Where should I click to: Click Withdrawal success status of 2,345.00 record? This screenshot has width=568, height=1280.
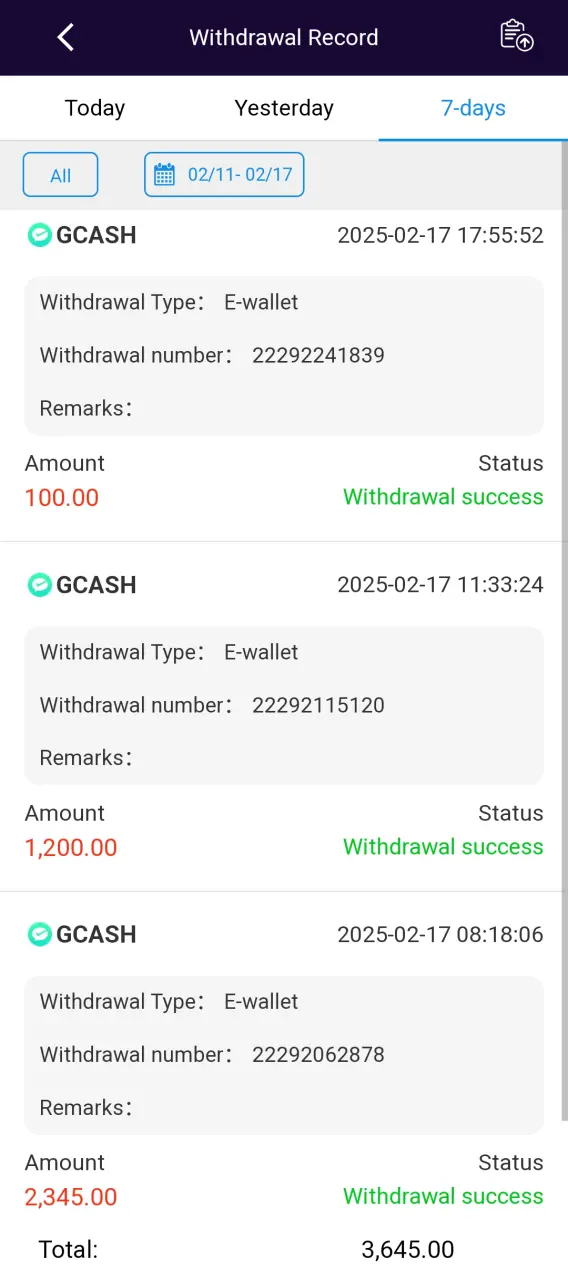click(443, 1196)
